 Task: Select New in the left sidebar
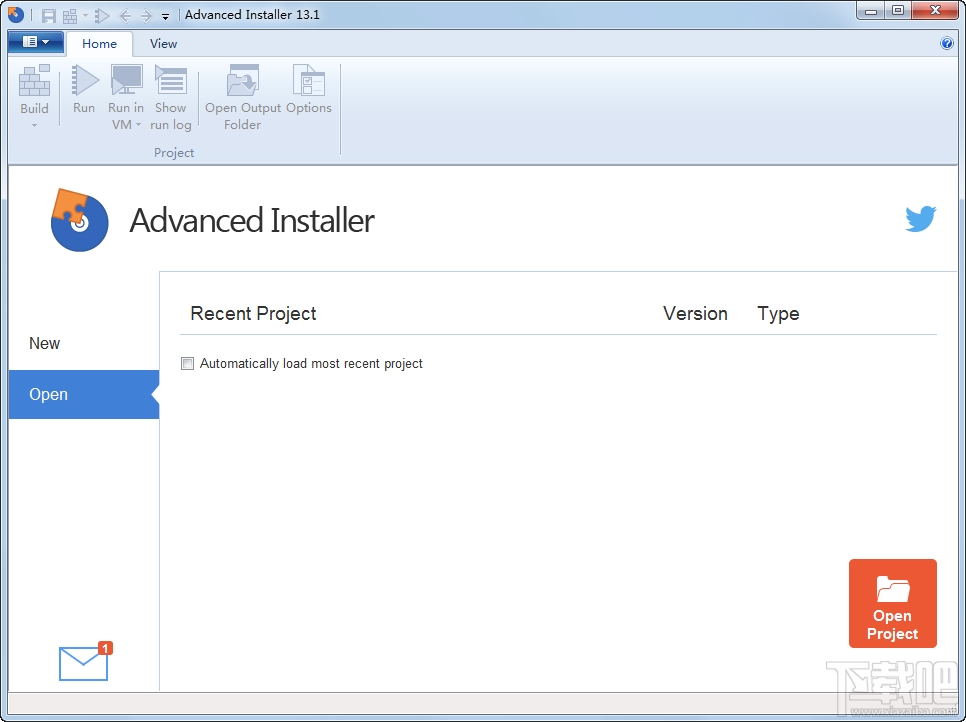(x=44, y=343)
